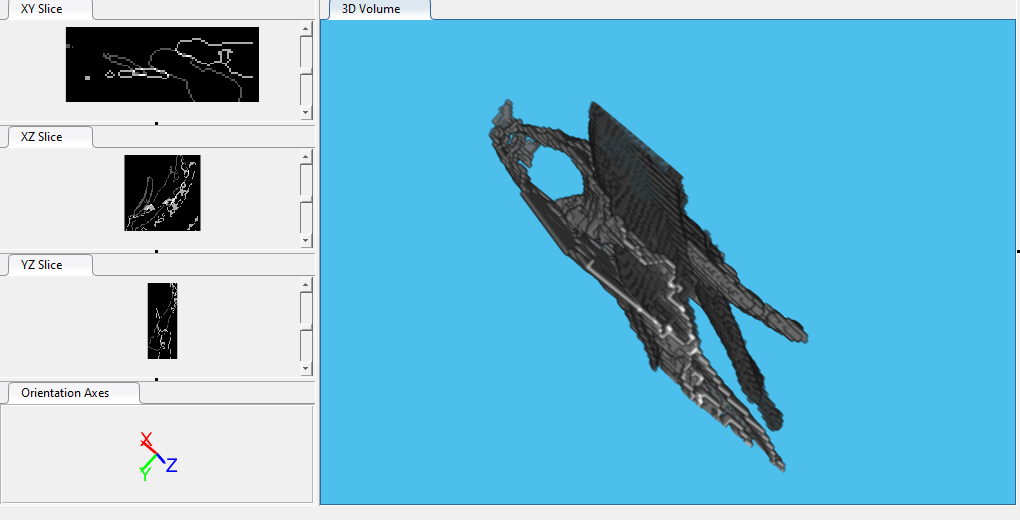This screenshot has width=1020, height=520.
Task: Click the up arrow of XZ Slice scrollbar
Action: click(306, 158)
